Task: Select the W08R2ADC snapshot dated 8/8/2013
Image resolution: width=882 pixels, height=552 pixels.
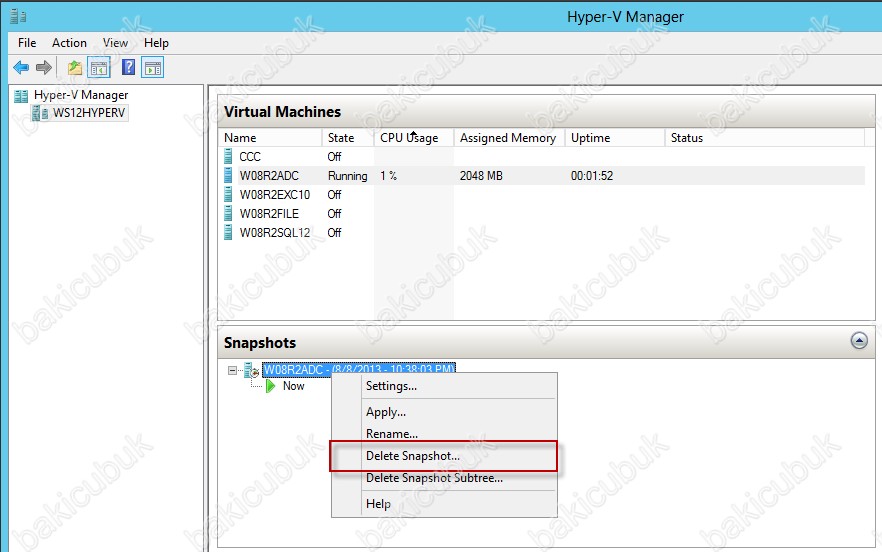Action: pyautogui.click(x=359, y=370)
